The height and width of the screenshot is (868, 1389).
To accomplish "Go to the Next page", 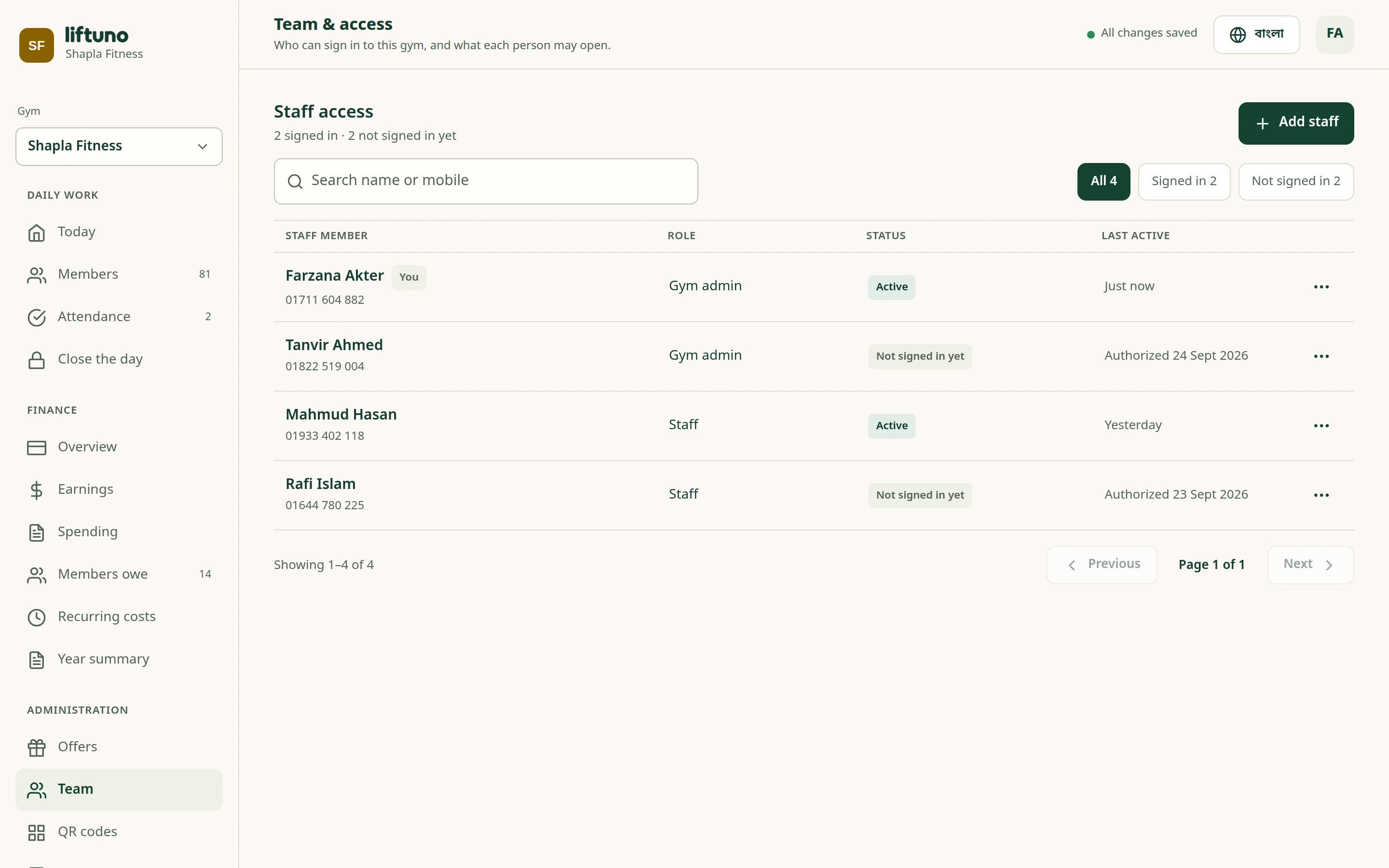I will click(x=1310, y=565).
